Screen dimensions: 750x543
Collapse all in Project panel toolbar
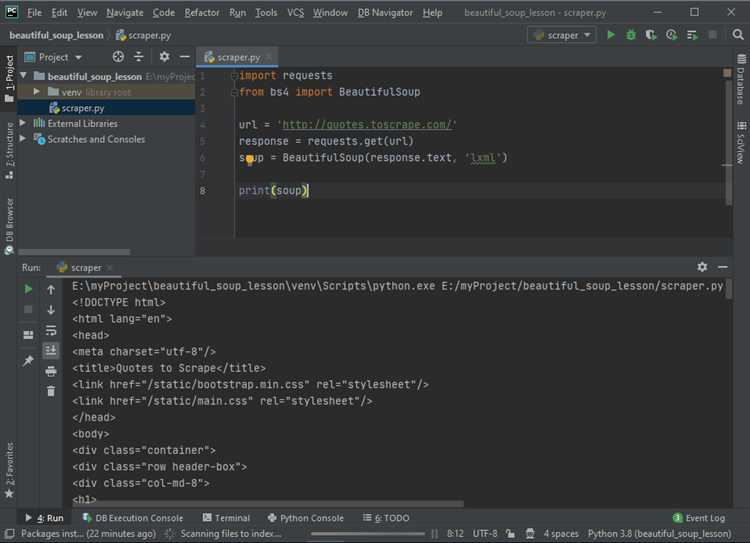(139, 57)
